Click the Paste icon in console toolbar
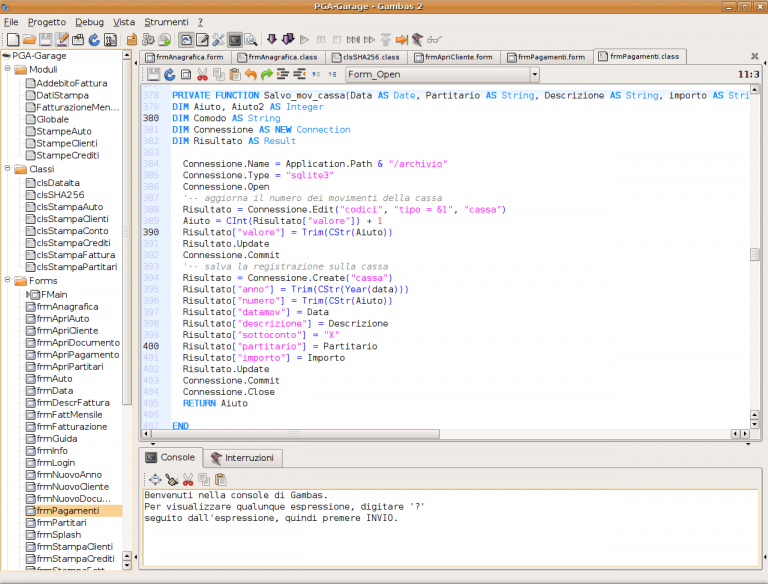 [x=220, y=479]
